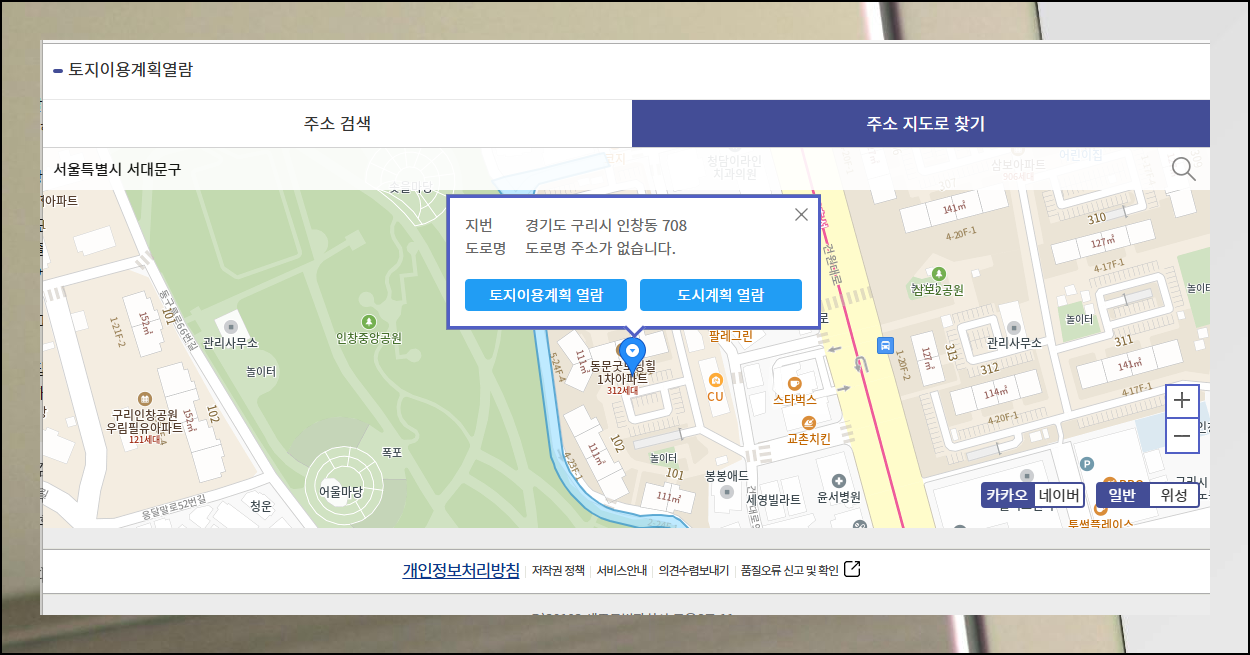
Task: Close the address info popup
Action: pyautogui.click(x=801, y=214)
